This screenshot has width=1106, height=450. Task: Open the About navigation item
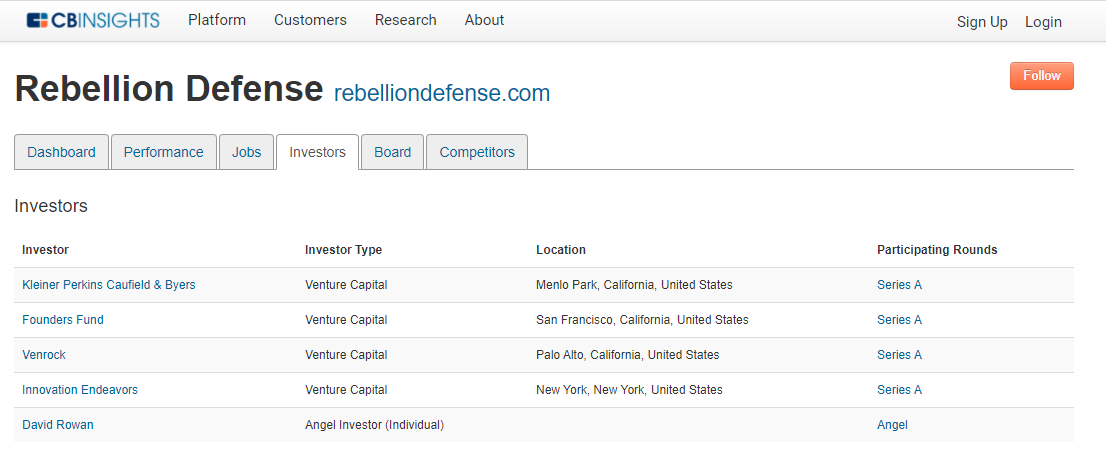click(484, 20)
